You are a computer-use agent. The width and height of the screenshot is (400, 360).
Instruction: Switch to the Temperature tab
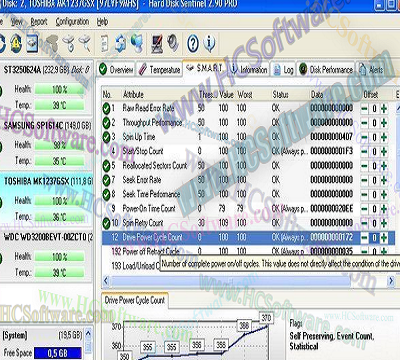pyautogui.click(x=160, y=70)
